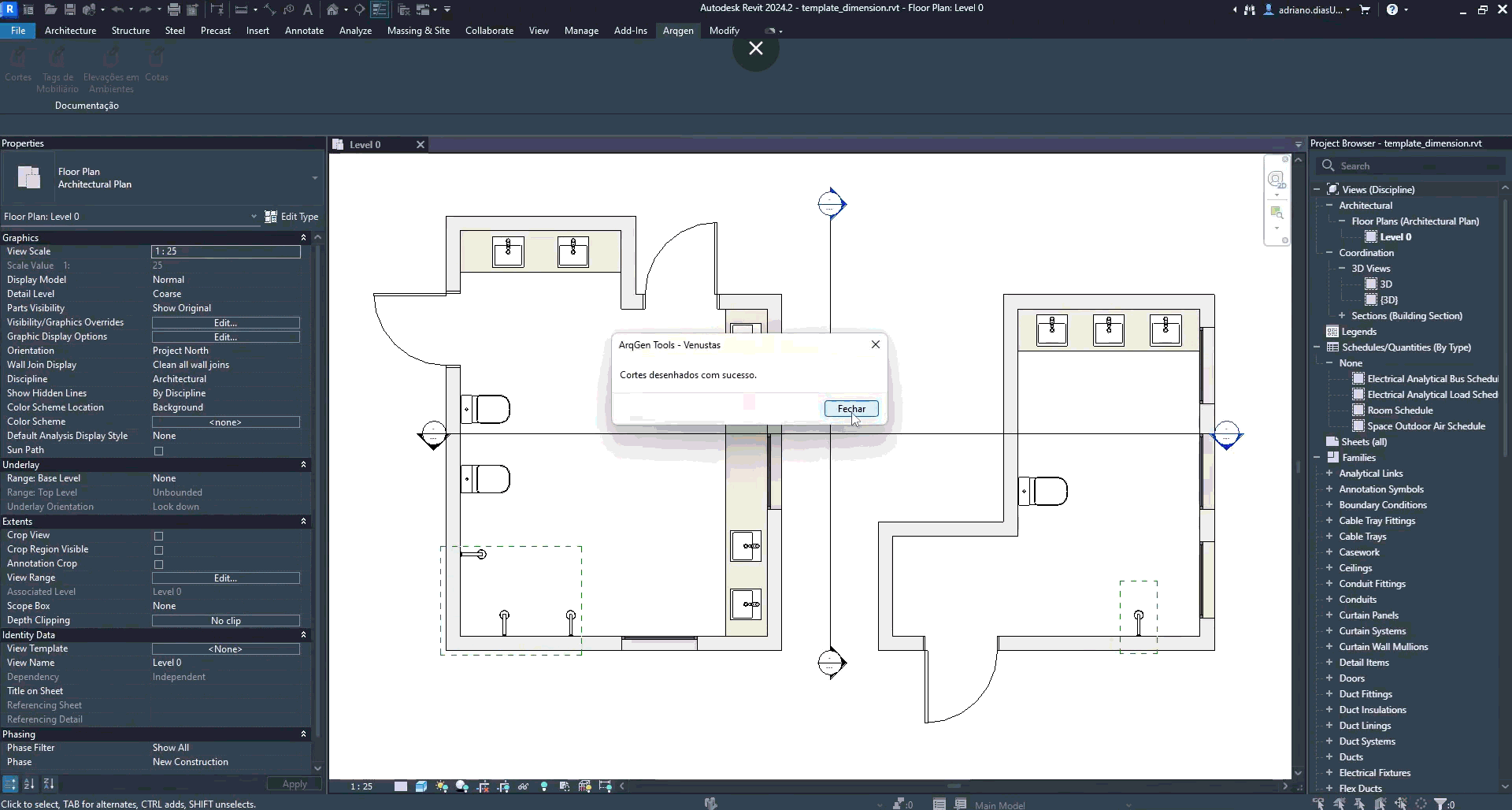Collapse the Coordination tree node
The height and width of the screenshot is (810, 1512).
pyautogui.click(x=1329, y=253)
